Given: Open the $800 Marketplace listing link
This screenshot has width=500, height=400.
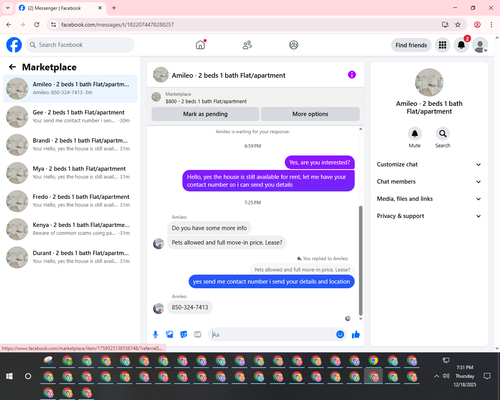Looking at the screenshot, I should point(206,101).
